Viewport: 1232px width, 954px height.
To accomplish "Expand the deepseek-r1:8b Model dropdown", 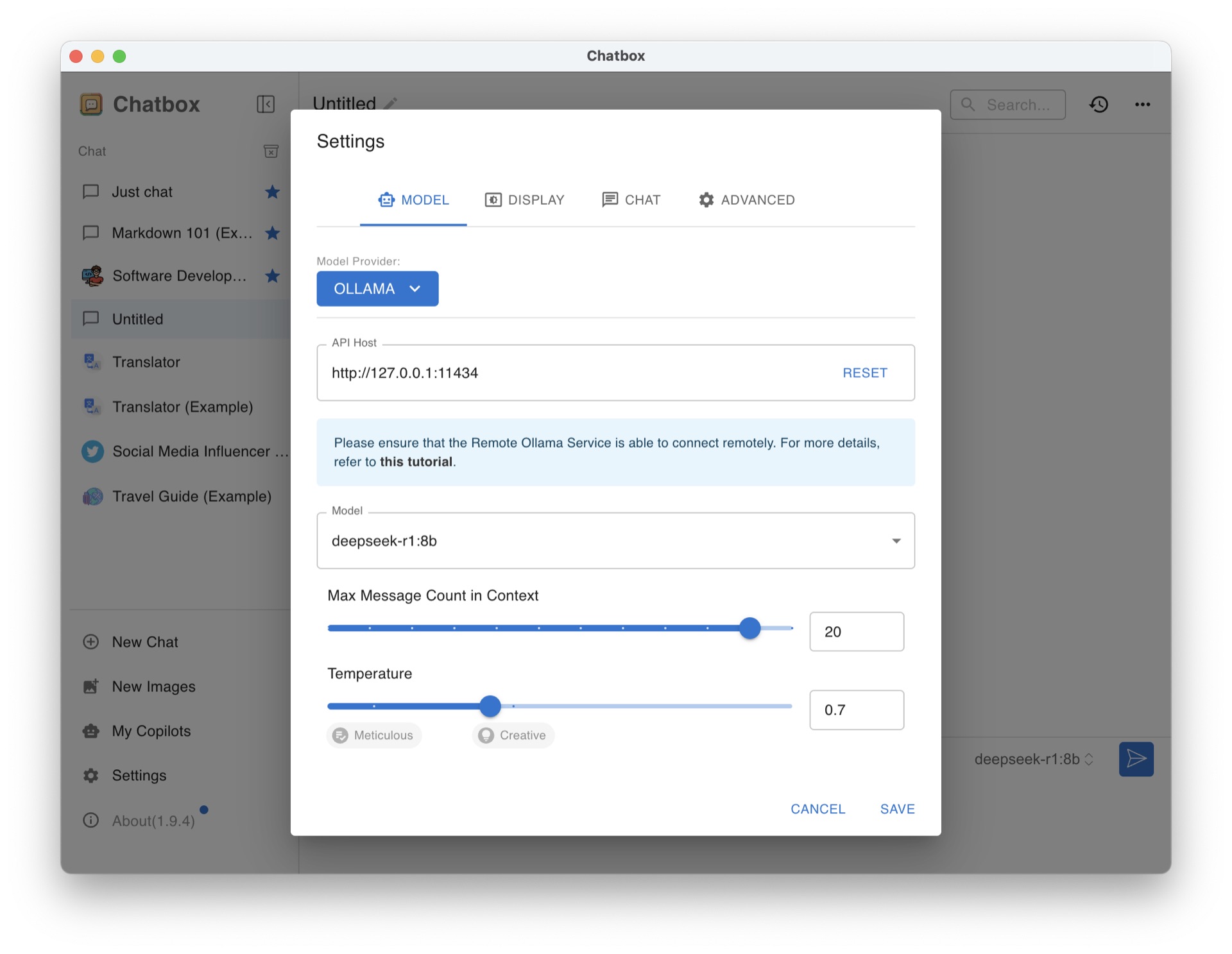I will 896,541.
